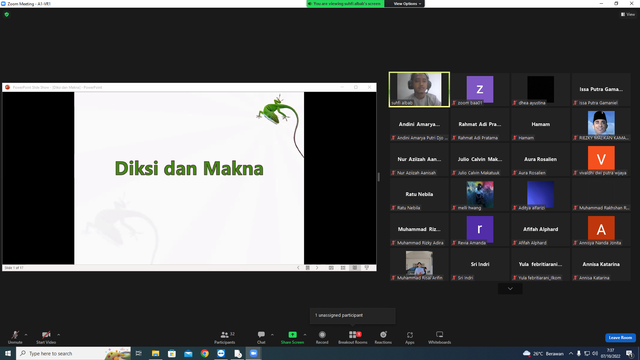This screenshot has height=360, width=640.
Task: Open Mail app from the taskbar
Action: [x=188, y=353]
